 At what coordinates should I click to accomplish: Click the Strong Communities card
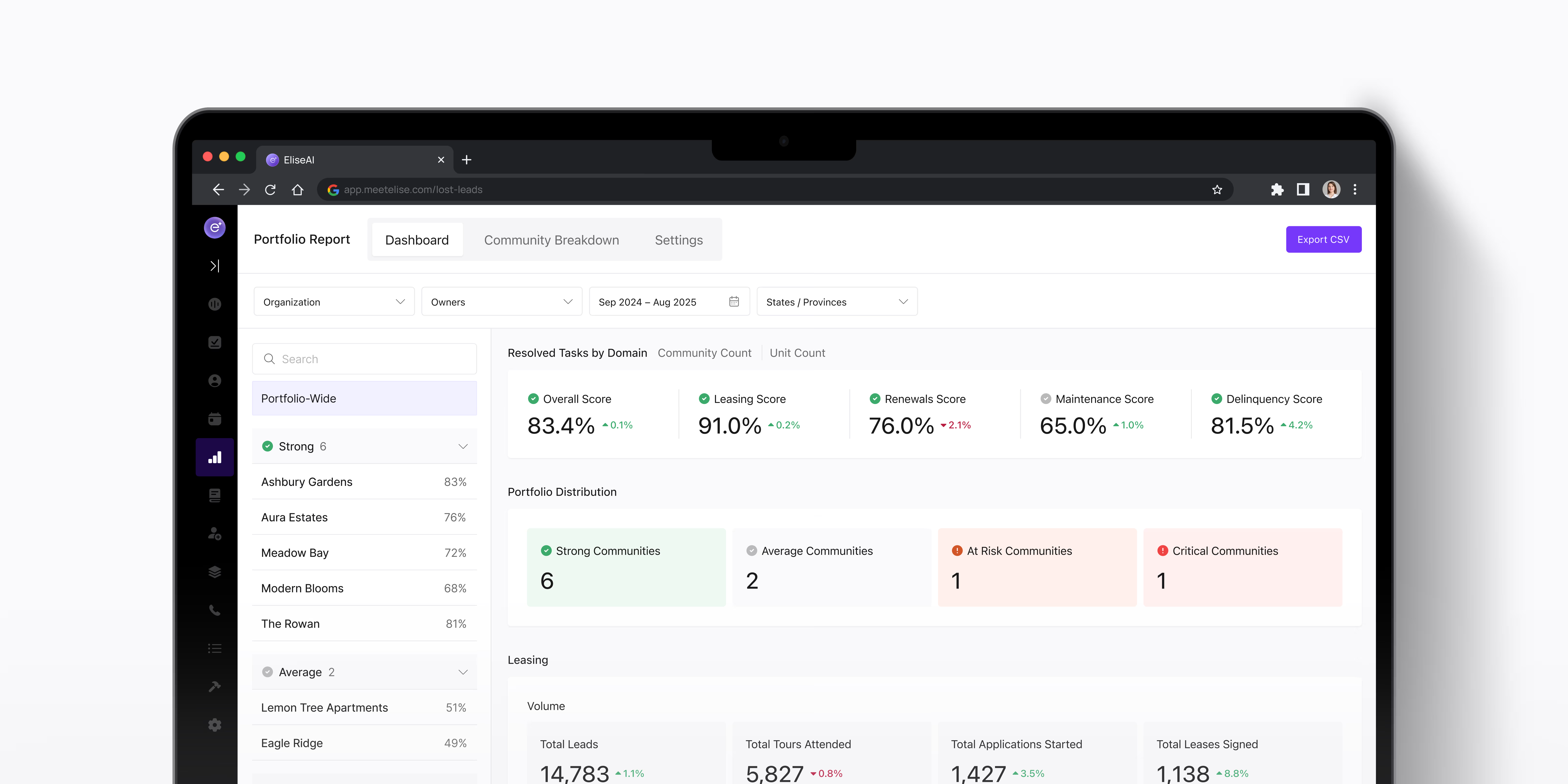626,567
